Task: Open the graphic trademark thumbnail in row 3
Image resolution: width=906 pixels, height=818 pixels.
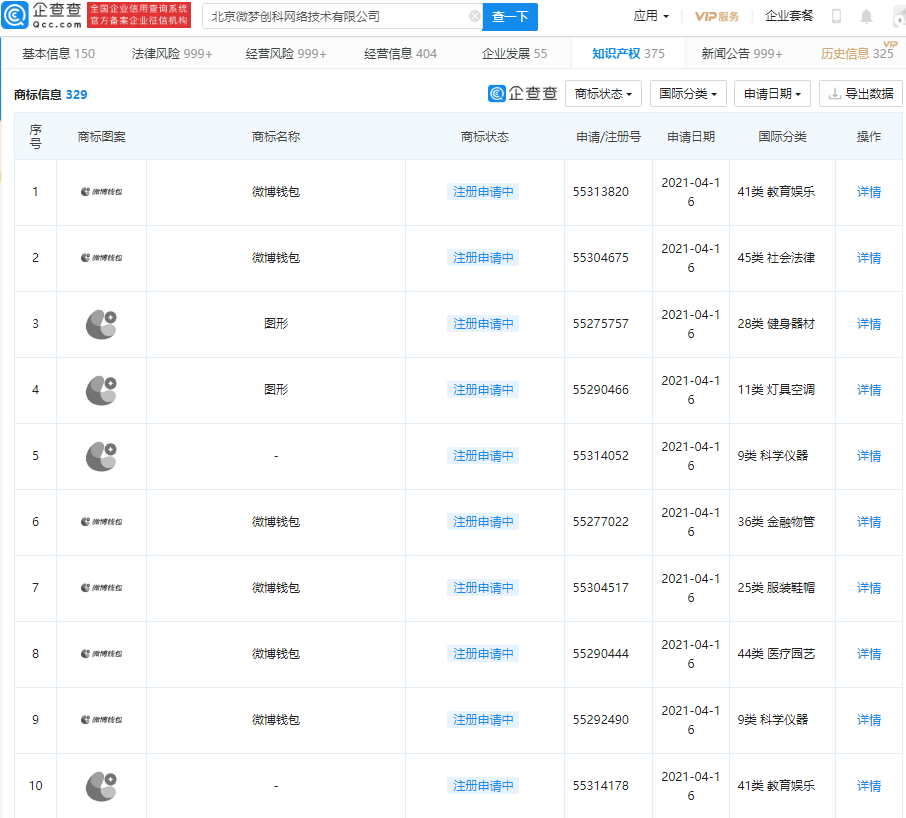Action: click(102, 324)
